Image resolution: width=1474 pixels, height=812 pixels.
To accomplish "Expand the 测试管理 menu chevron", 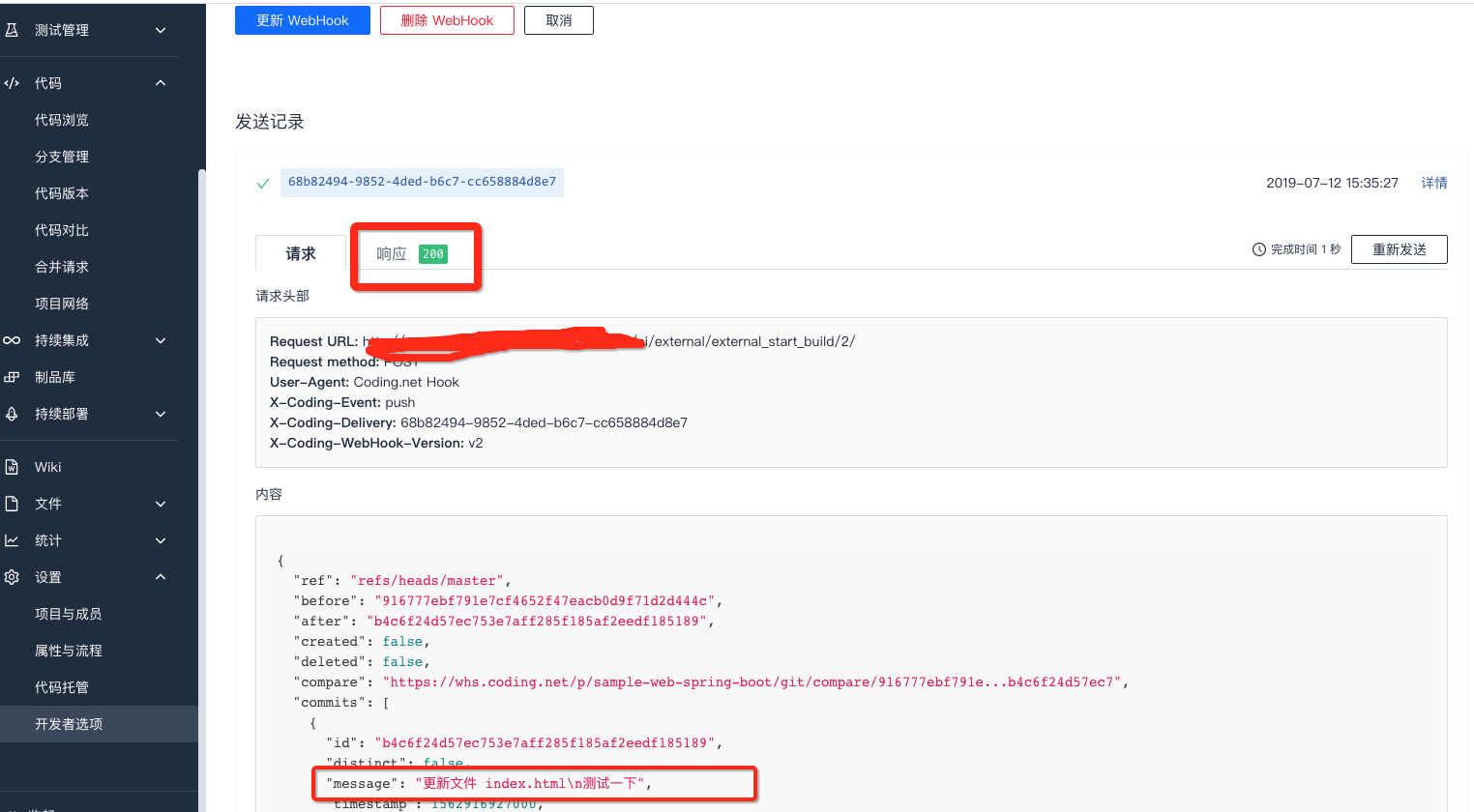I will (x=161, y=30).
